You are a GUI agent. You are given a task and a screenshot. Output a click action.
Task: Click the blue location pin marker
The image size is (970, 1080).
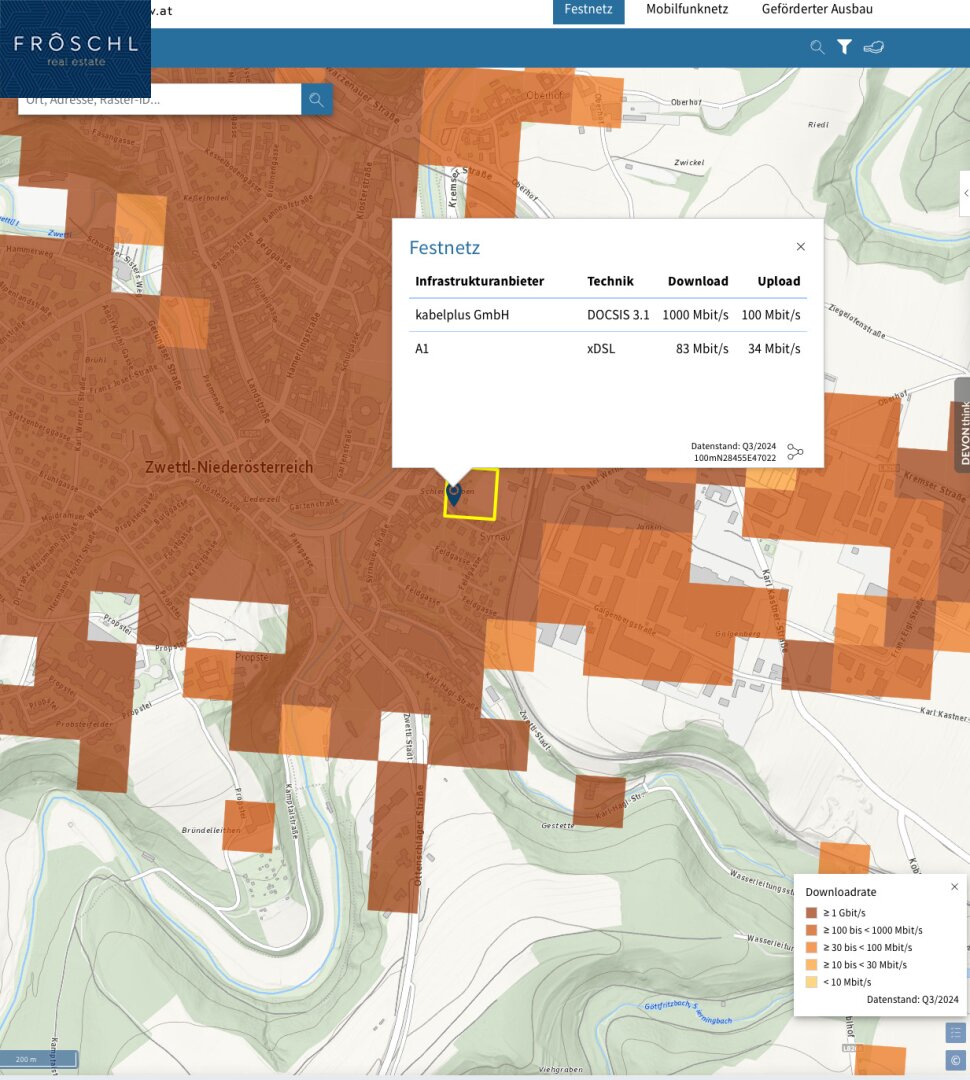(x=454, y=493)
